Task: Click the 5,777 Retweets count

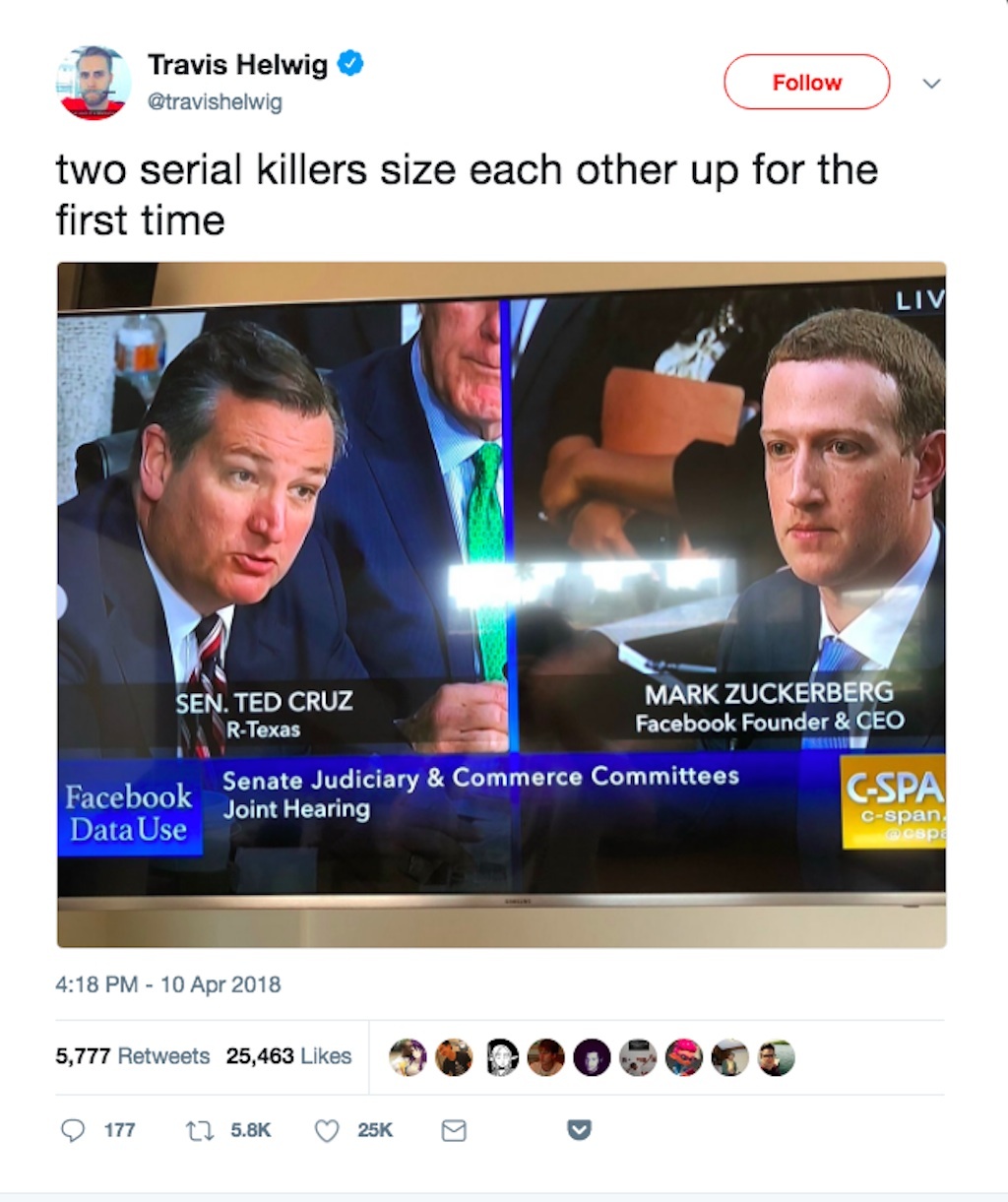Action: click(x=132, y=1056)
